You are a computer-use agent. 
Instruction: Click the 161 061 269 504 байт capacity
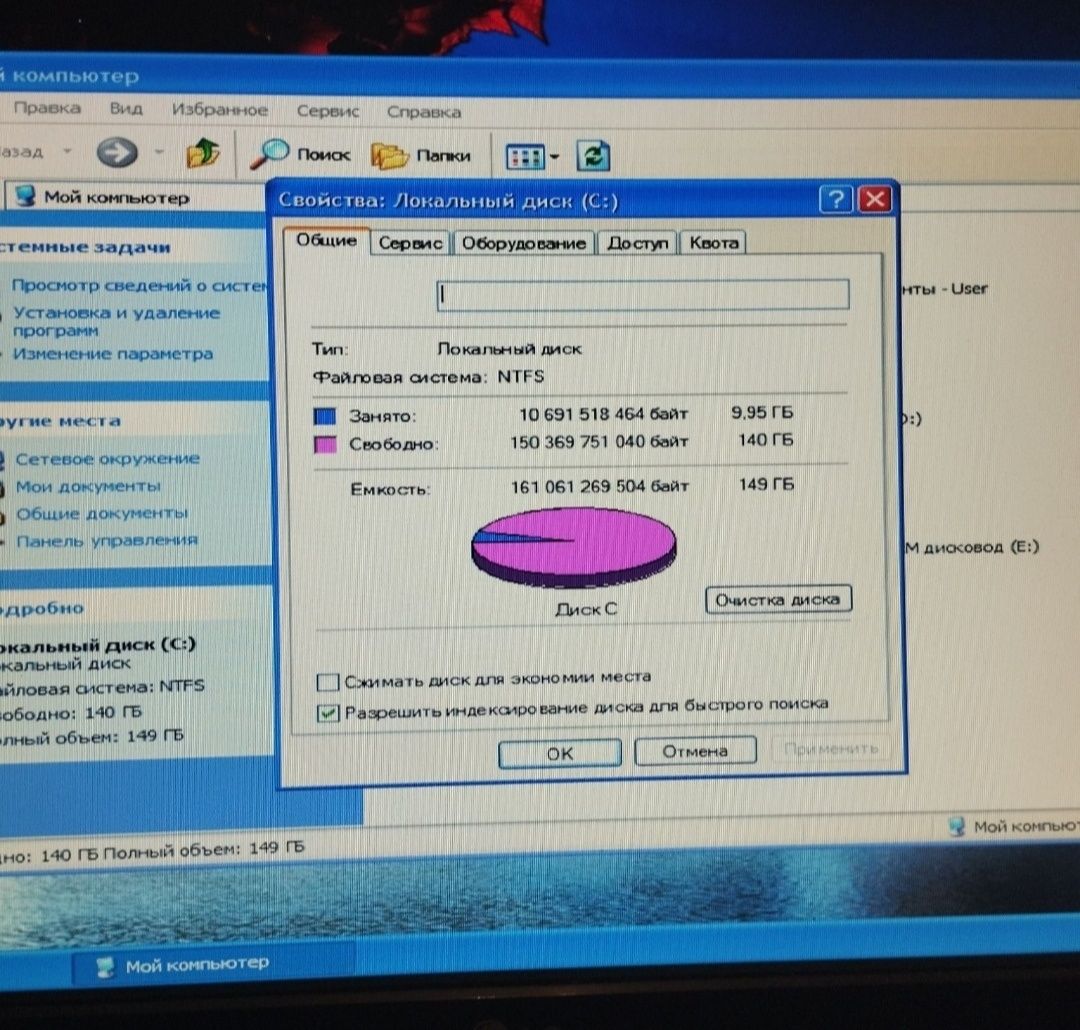pyautogui.click(x=599, y=486)
